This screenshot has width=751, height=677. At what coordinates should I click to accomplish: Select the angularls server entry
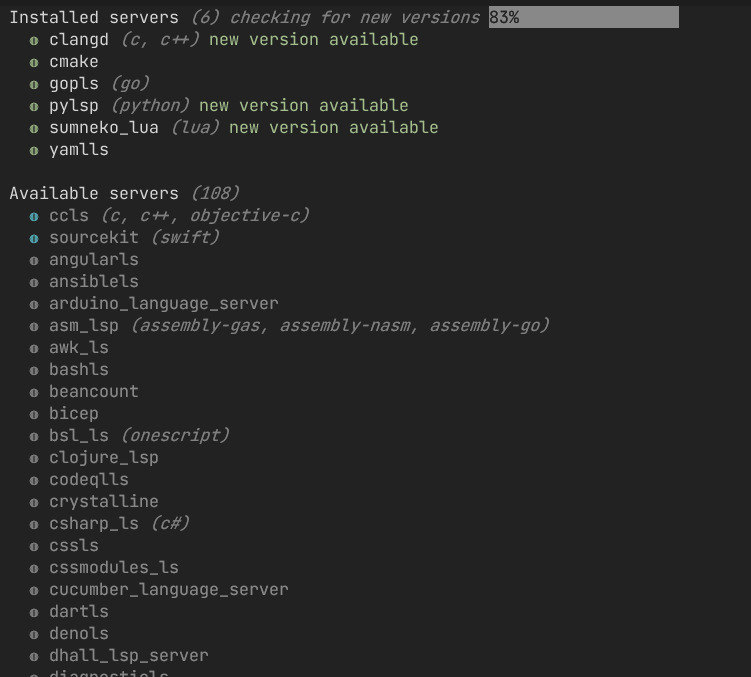pos(93,260)
